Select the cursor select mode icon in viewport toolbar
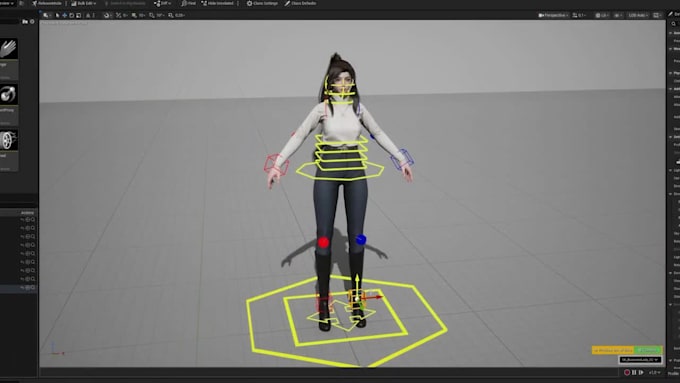Screen dimensions: 680x383 [57, 15]
